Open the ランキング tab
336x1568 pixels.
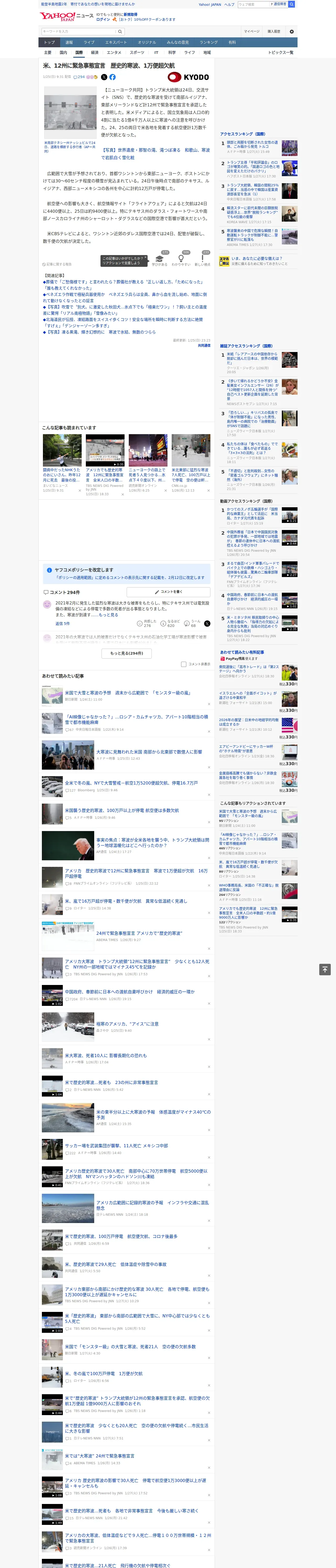[x=209, y=42]
